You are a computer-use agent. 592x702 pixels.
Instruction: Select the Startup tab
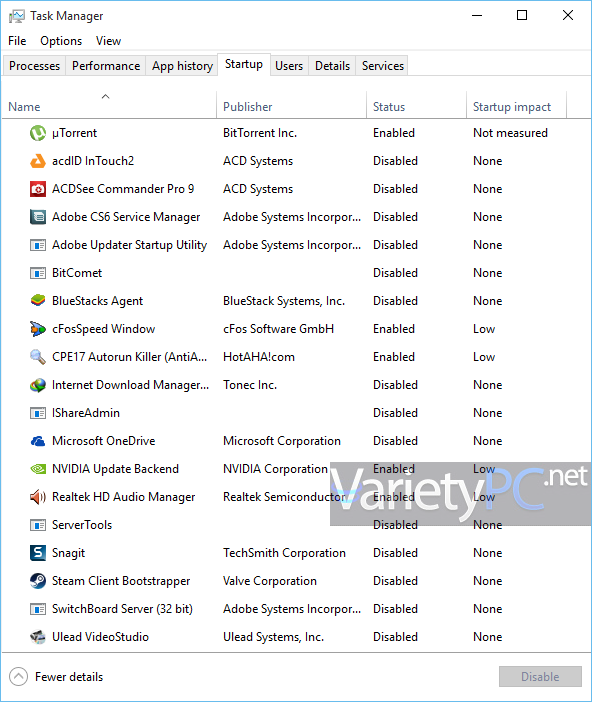point(244,64)
